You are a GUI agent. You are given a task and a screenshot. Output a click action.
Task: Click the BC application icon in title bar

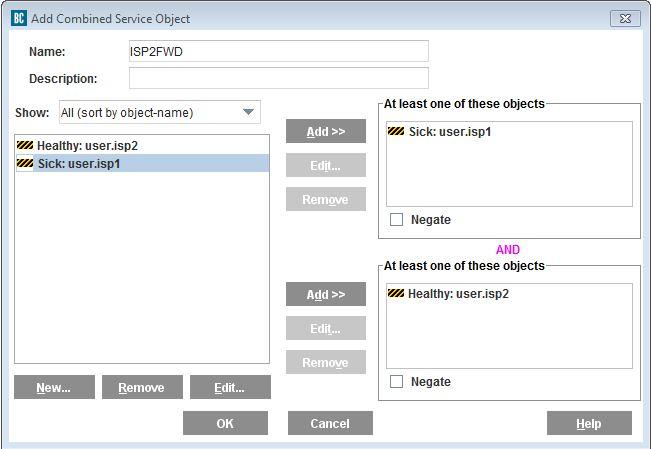point(19,18)
